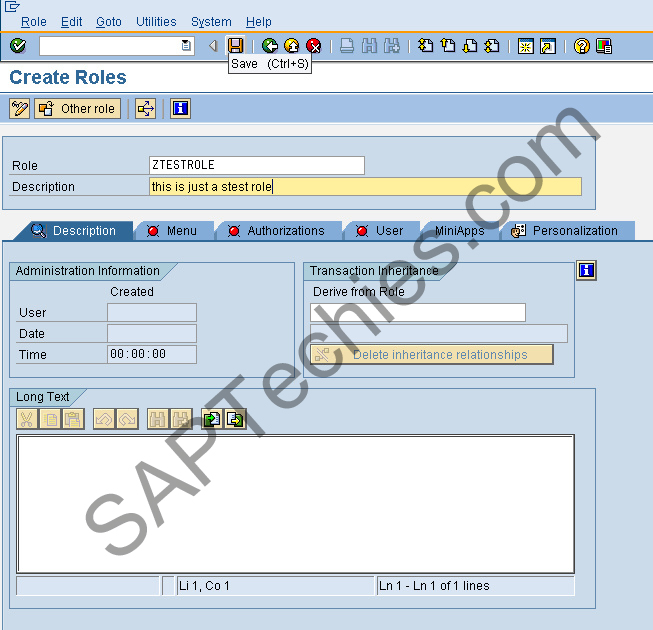This screenshot has height=630, width=653.
Task: Click the Paste icon in Long Text
Action: pyautogui.click(x=73, y=419)
